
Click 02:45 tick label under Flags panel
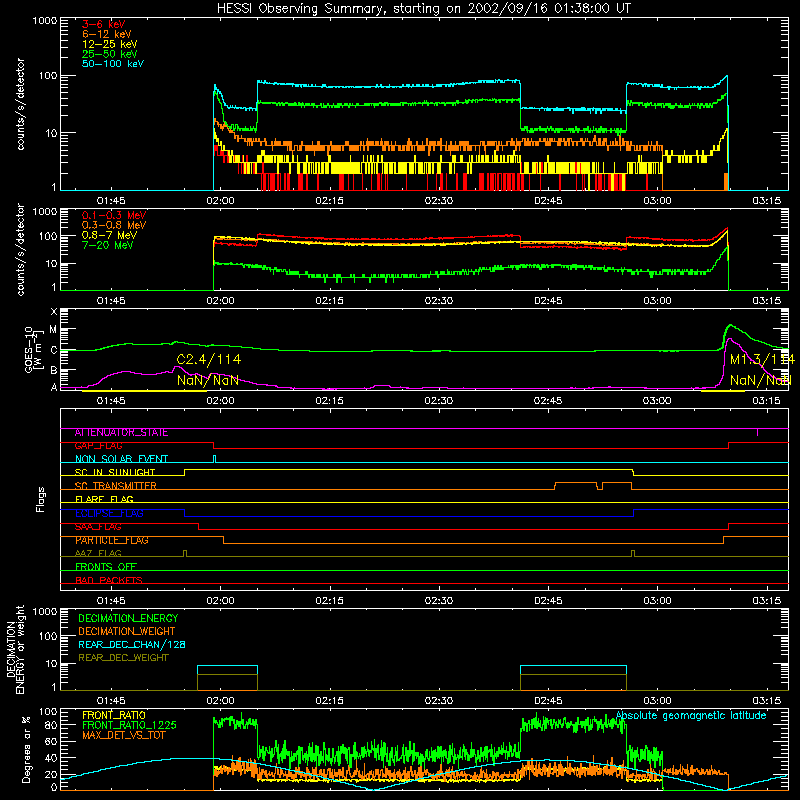[548, 601]
